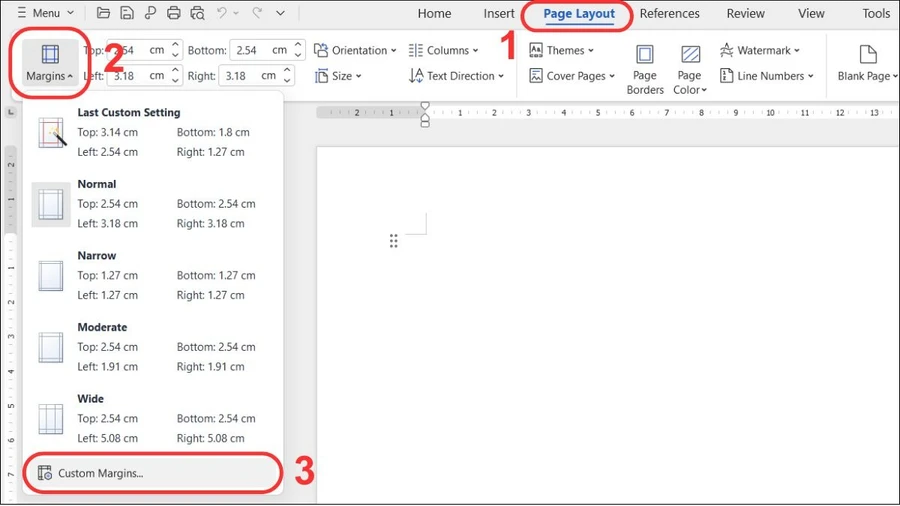This screenshot has height=506, width=900.
Task: Switch to the Insert tab
Action: tap(498, 13)
